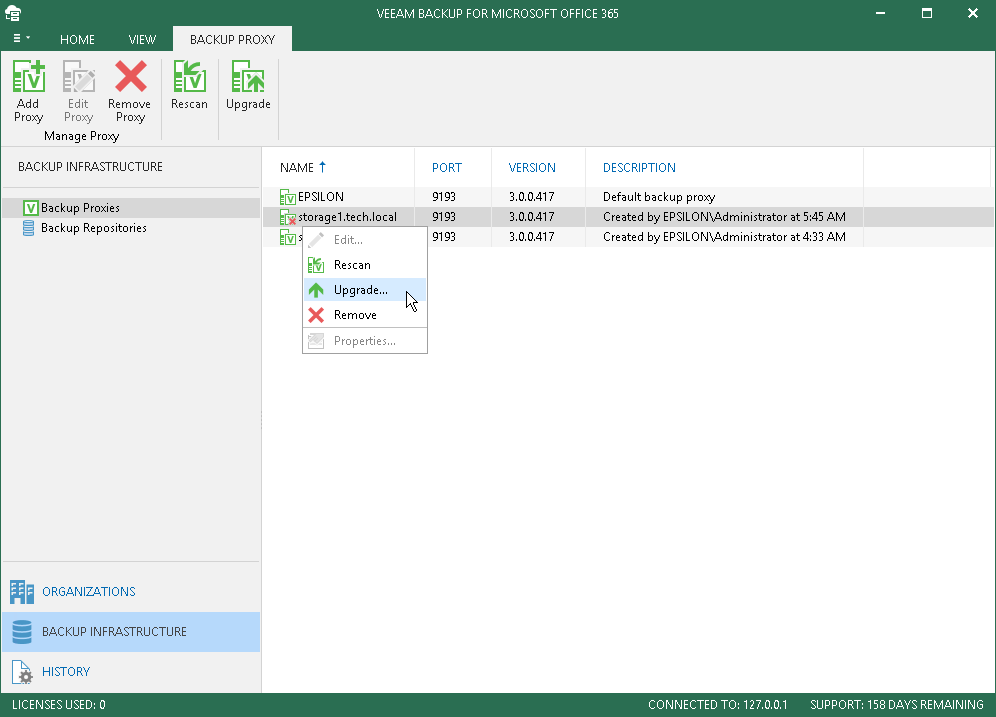This screenshot has height=717, width=996.
Task: Click the Properties icon in context menu
Action: tap(316, 341)
